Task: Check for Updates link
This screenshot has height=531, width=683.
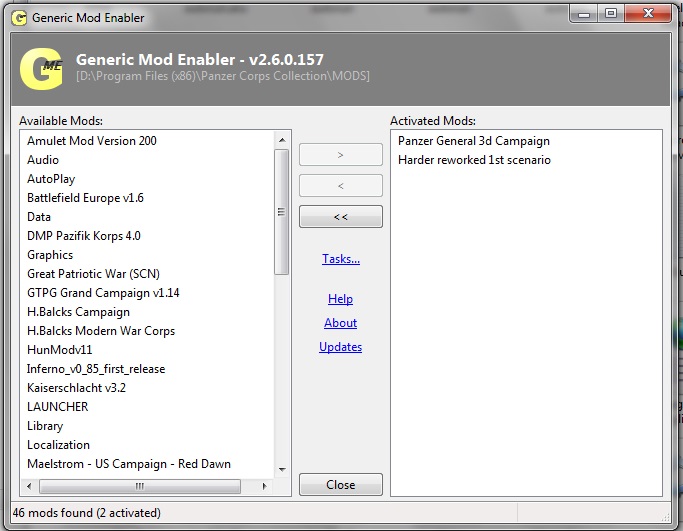Action: point(340,347)
